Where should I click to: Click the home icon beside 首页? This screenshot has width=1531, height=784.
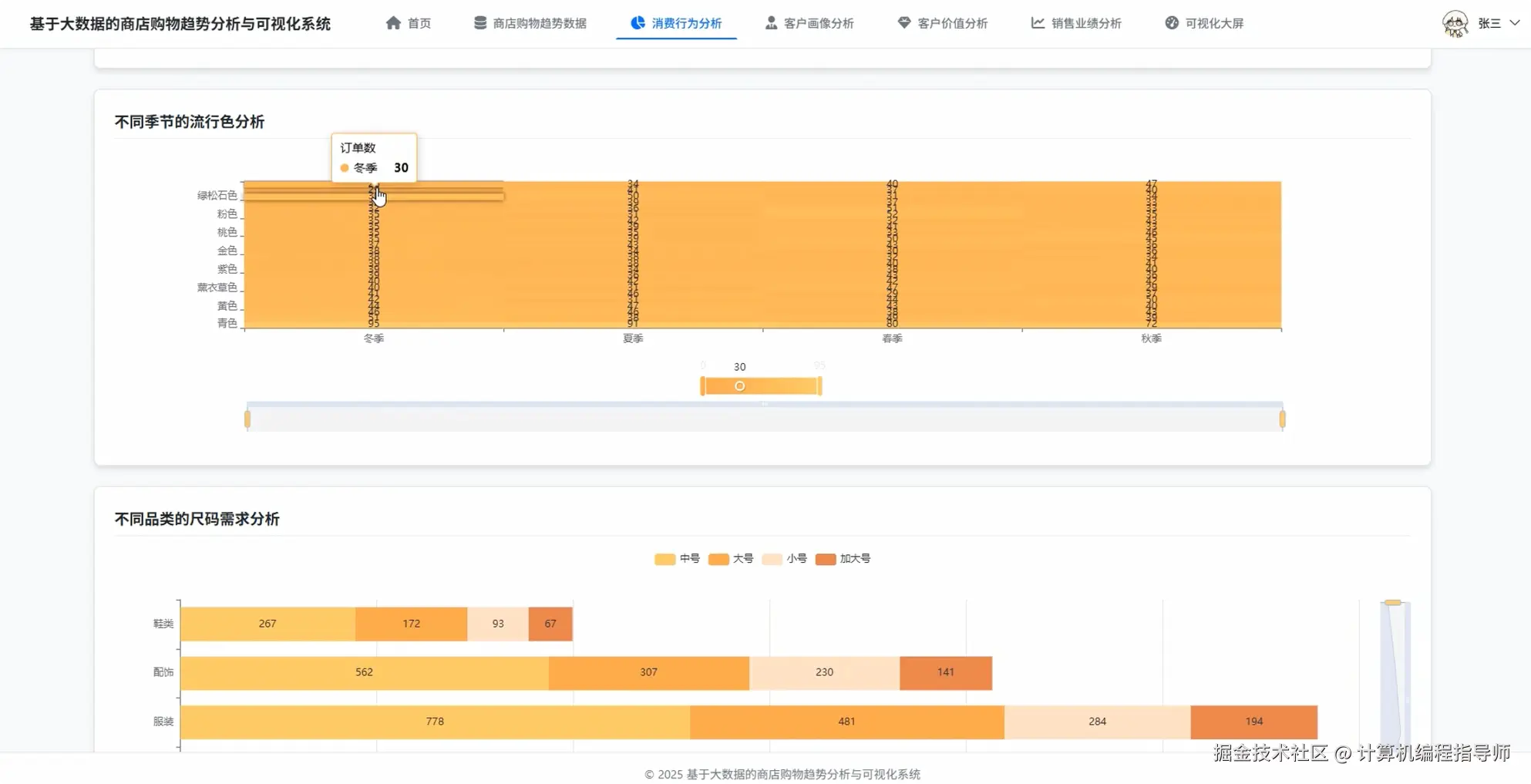click(393, 23)
